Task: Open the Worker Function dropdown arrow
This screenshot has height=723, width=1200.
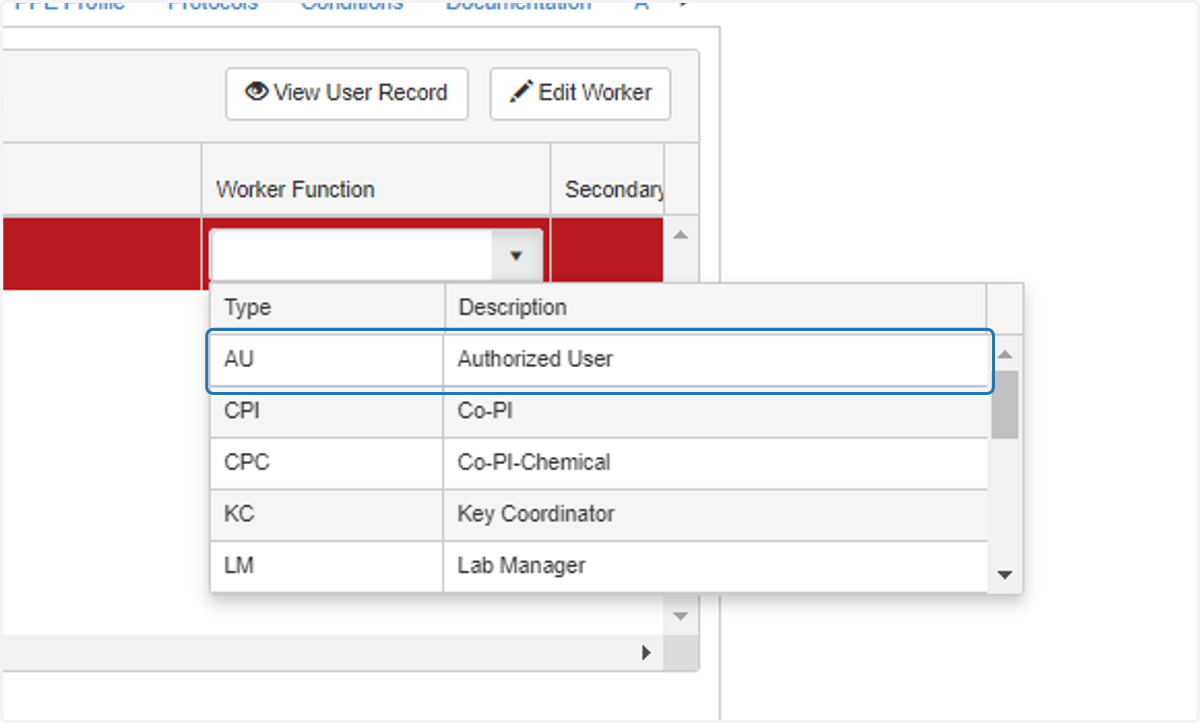Action: 516,256
